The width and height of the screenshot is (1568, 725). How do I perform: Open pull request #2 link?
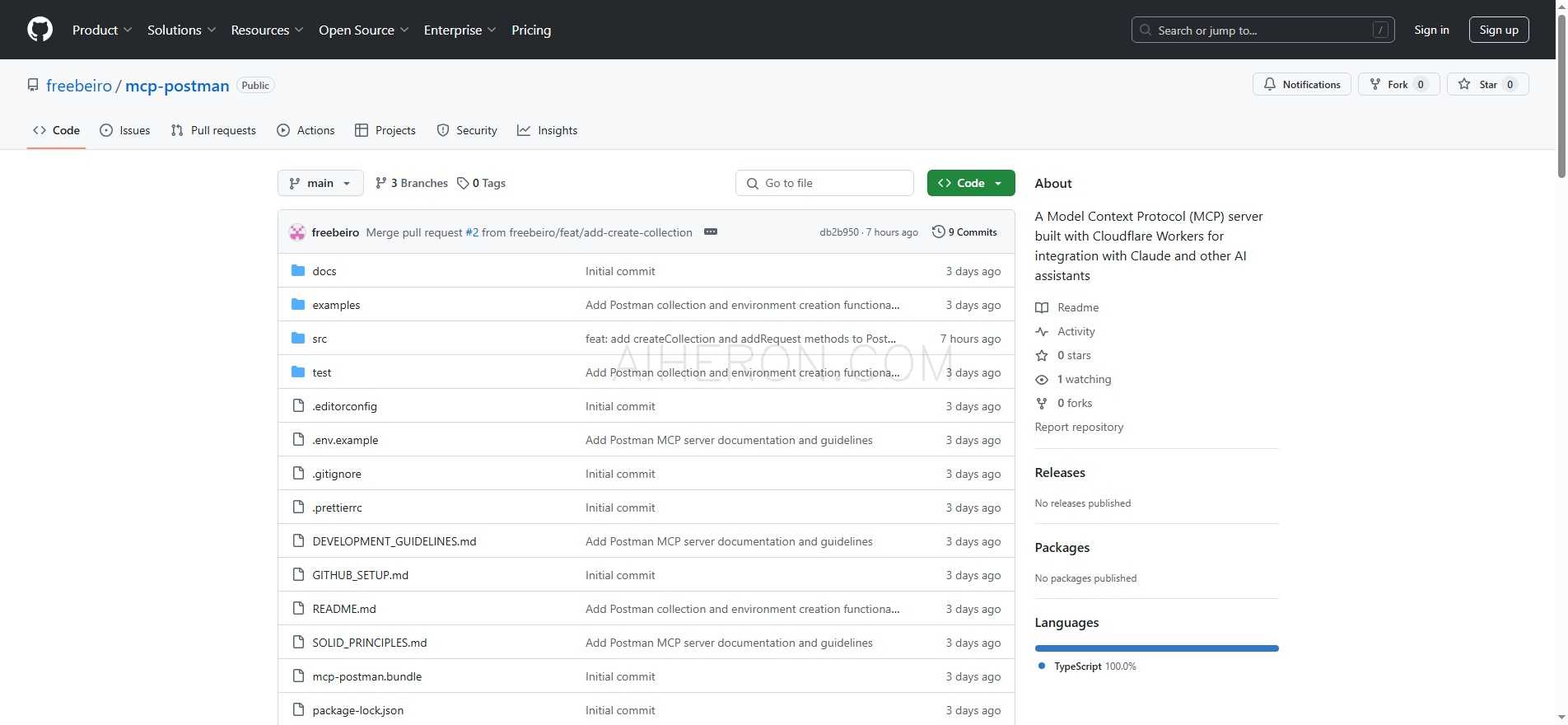coord(472,232)
